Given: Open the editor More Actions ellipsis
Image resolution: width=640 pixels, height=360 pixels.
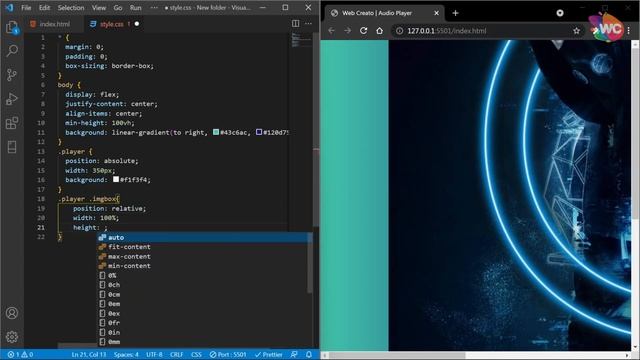Looking at the screenshot, I should point(308,24).
